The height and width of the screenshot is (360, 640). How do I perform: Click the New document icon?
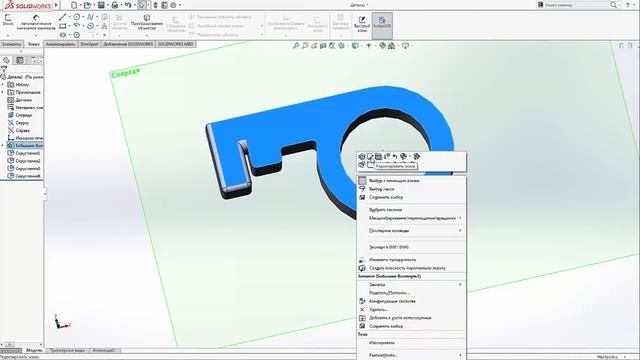click(x=74, y=5)
